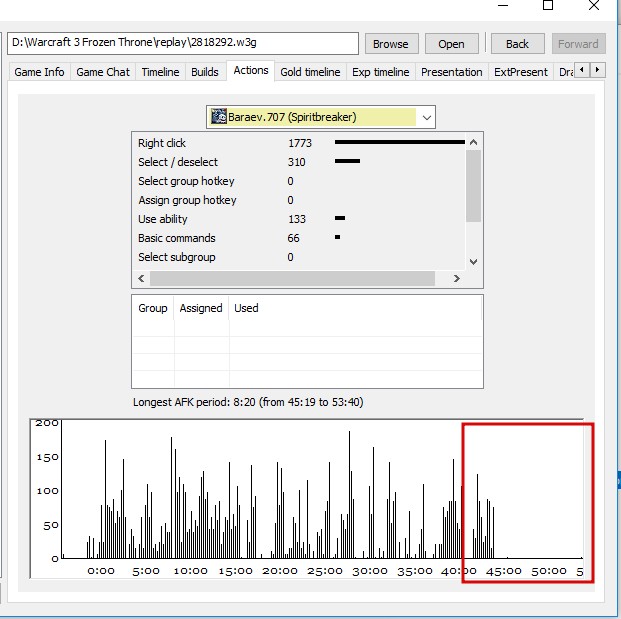
Task: Sort by the Group column header
Action: (x=153, y=308)
